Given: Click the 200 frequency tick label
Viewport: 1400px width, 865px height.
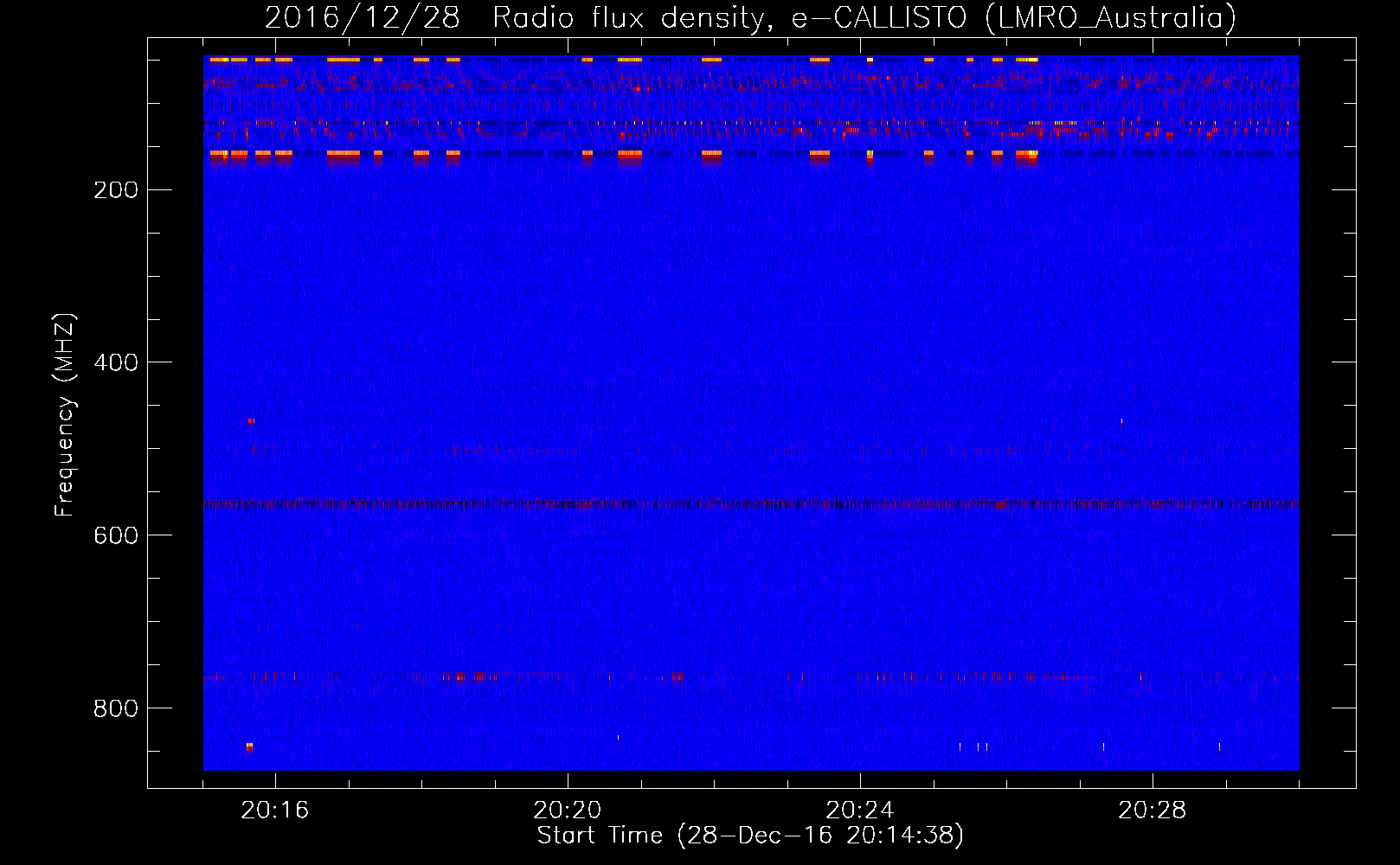Looking at the screenshot, I should click(x=116, y=190).
